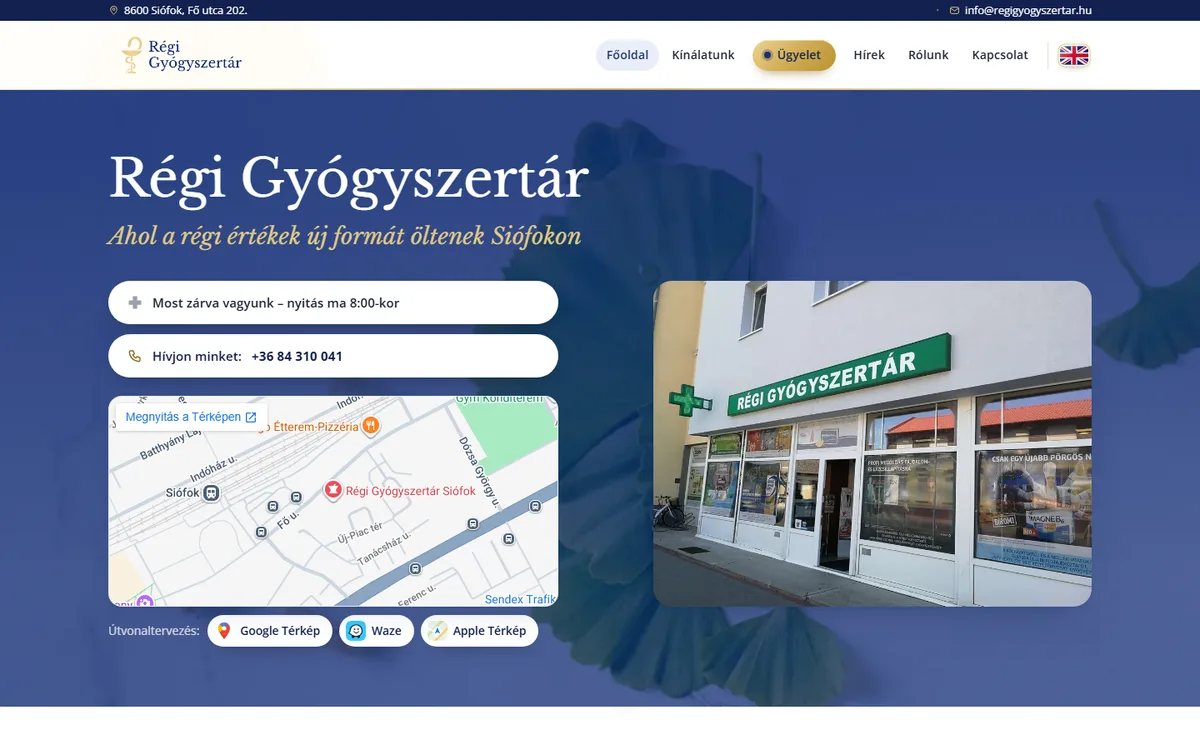
Task: Click the Siófok train station map icon
Action: [x=211, y=493]
